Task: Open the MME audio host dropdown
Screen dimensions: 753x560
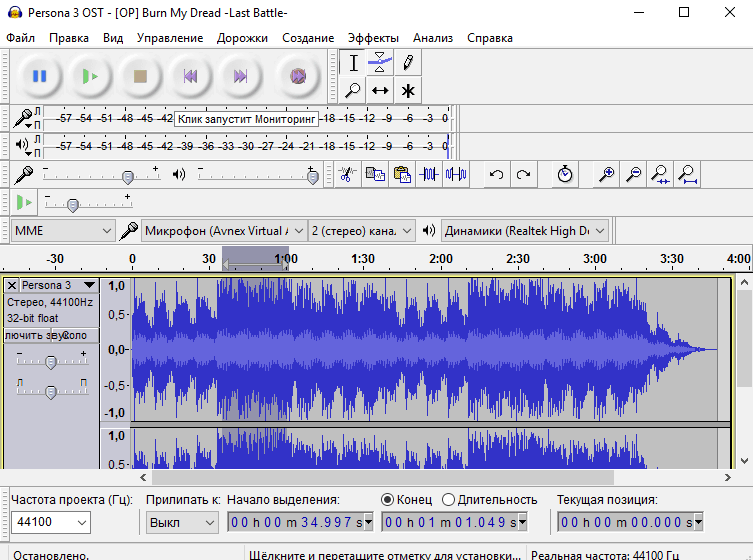Action: pyautogui.click(x=63, y=231)
